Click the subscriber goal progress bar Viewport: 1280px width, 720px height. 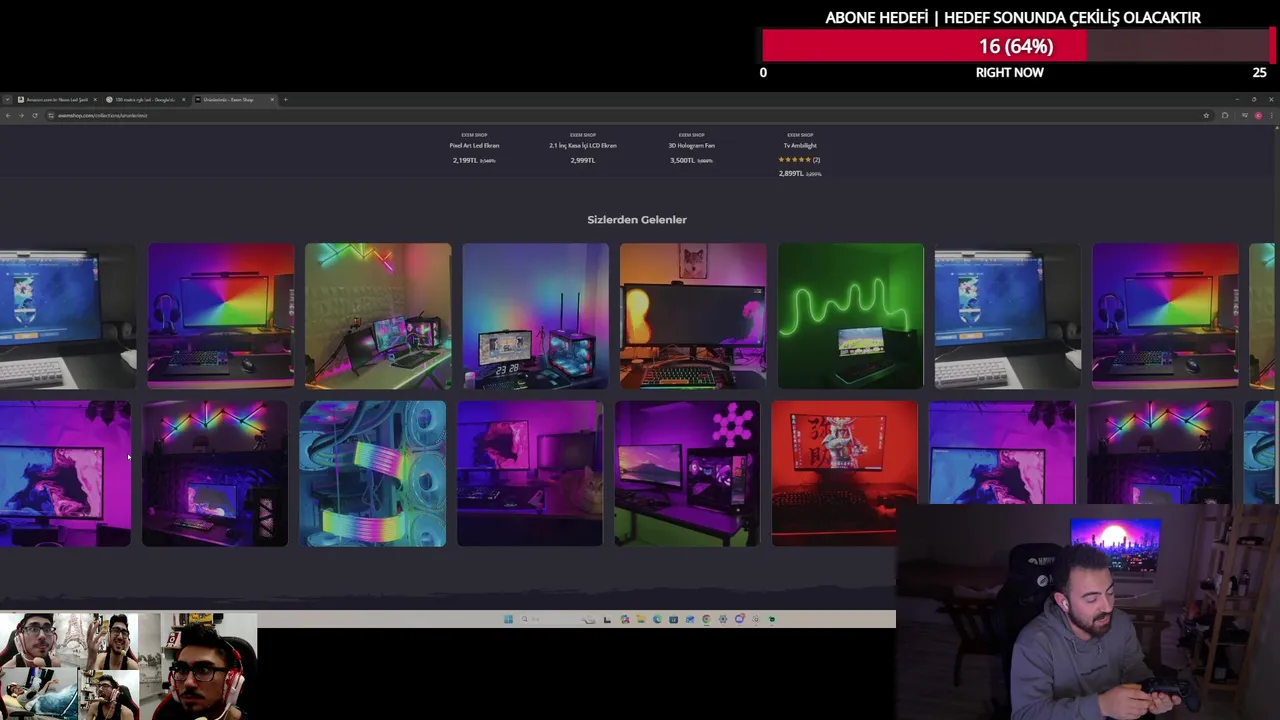(1016, 46)
